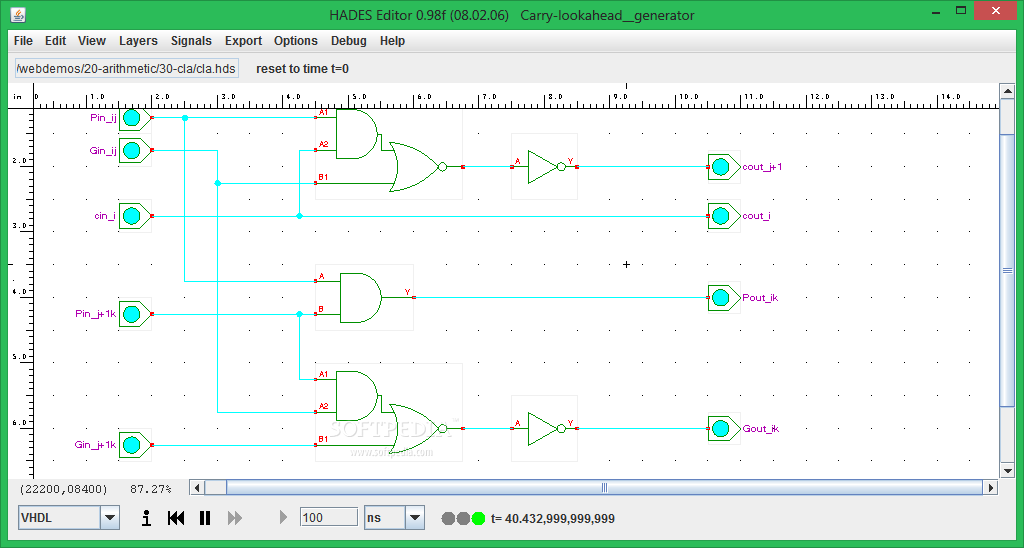Click the vertical scrollbar down arrow
The height and width of the screenshot is (548, 1024).
pos(1007,470)
